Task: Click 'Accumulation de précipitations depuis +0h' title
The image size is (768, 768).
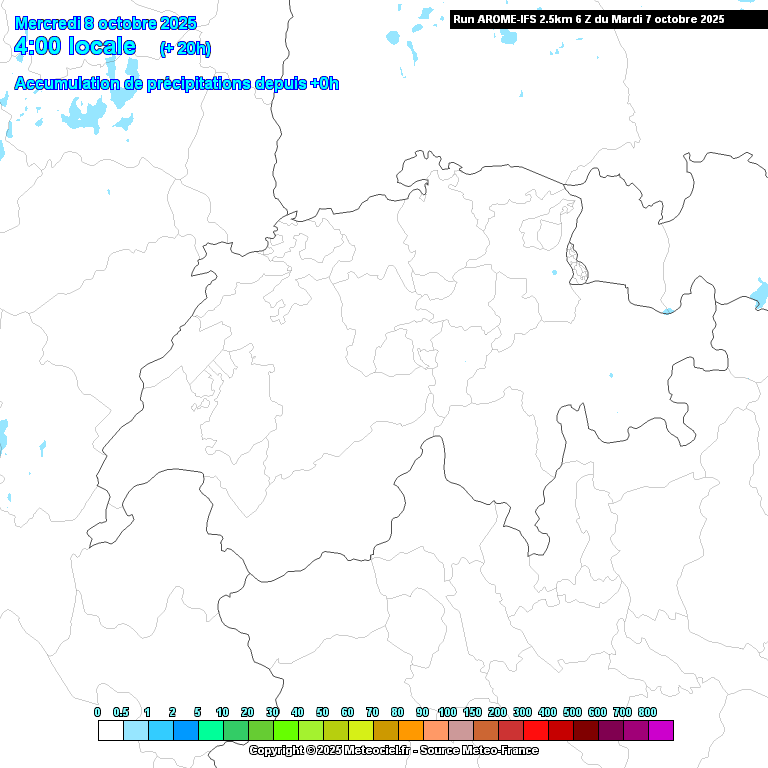Action: 177,84
